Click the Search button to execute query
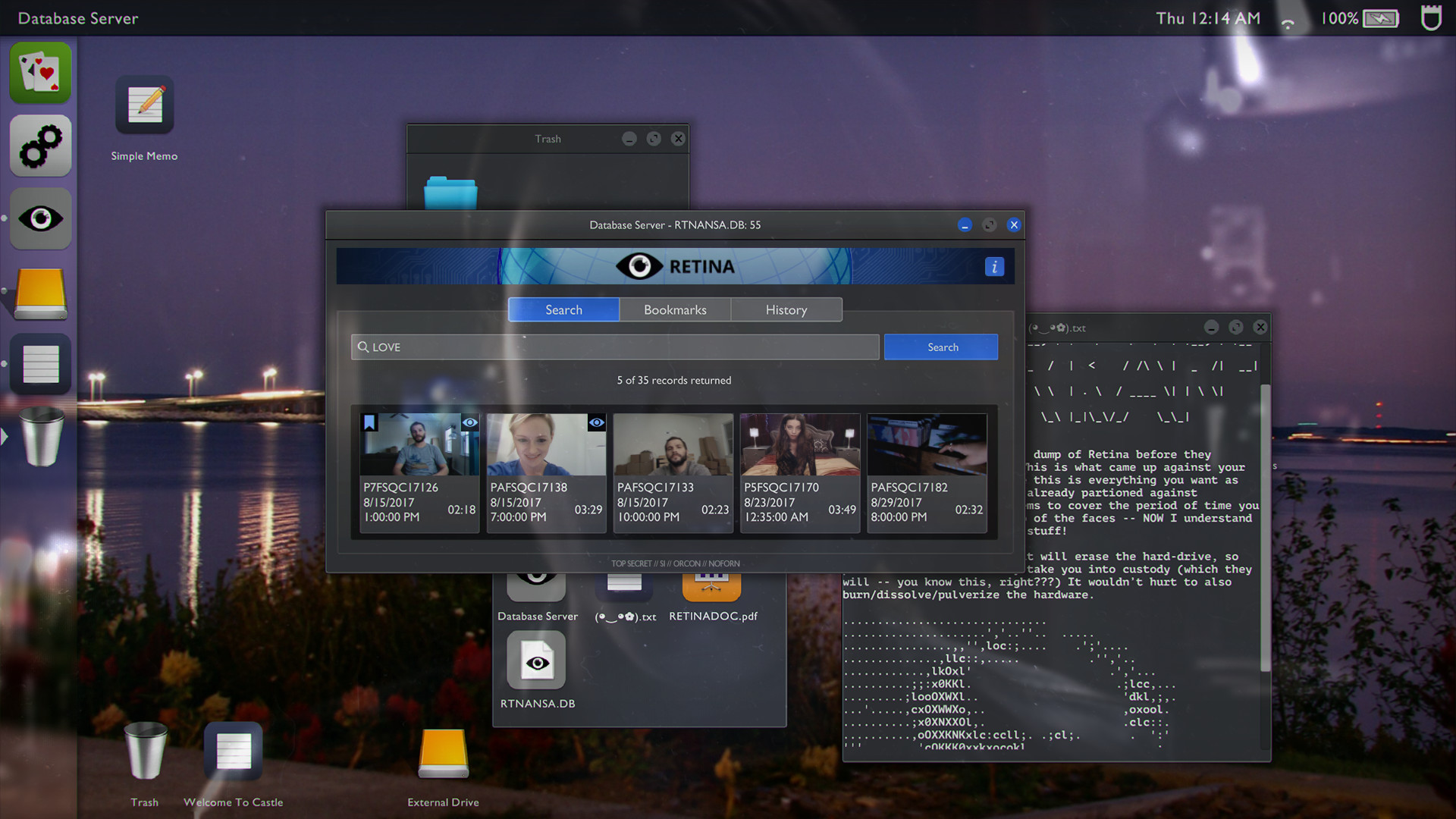 [940, 346]
